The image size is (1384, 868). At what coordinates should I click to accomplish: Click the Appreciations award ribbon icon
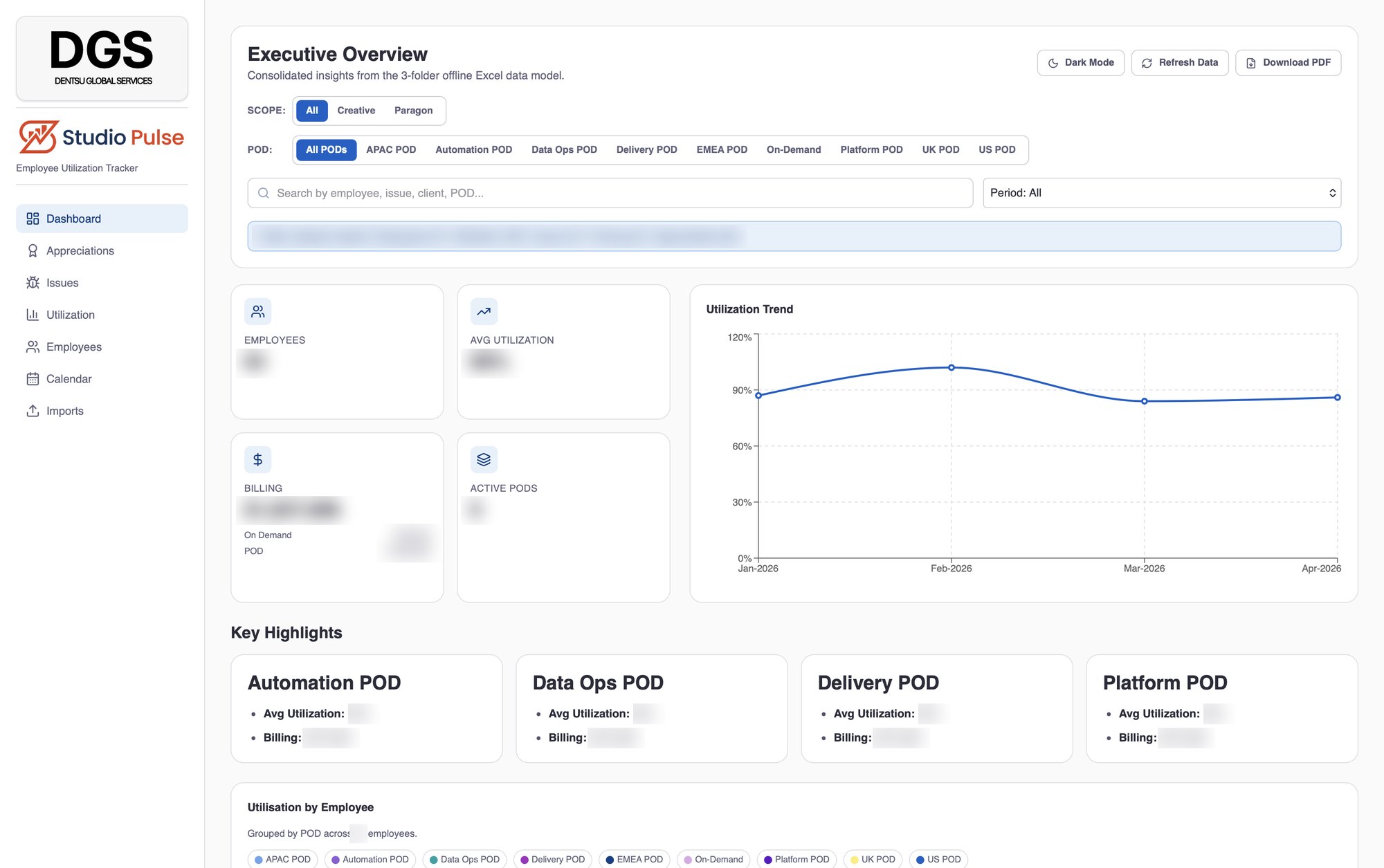[x=33, y=250]
